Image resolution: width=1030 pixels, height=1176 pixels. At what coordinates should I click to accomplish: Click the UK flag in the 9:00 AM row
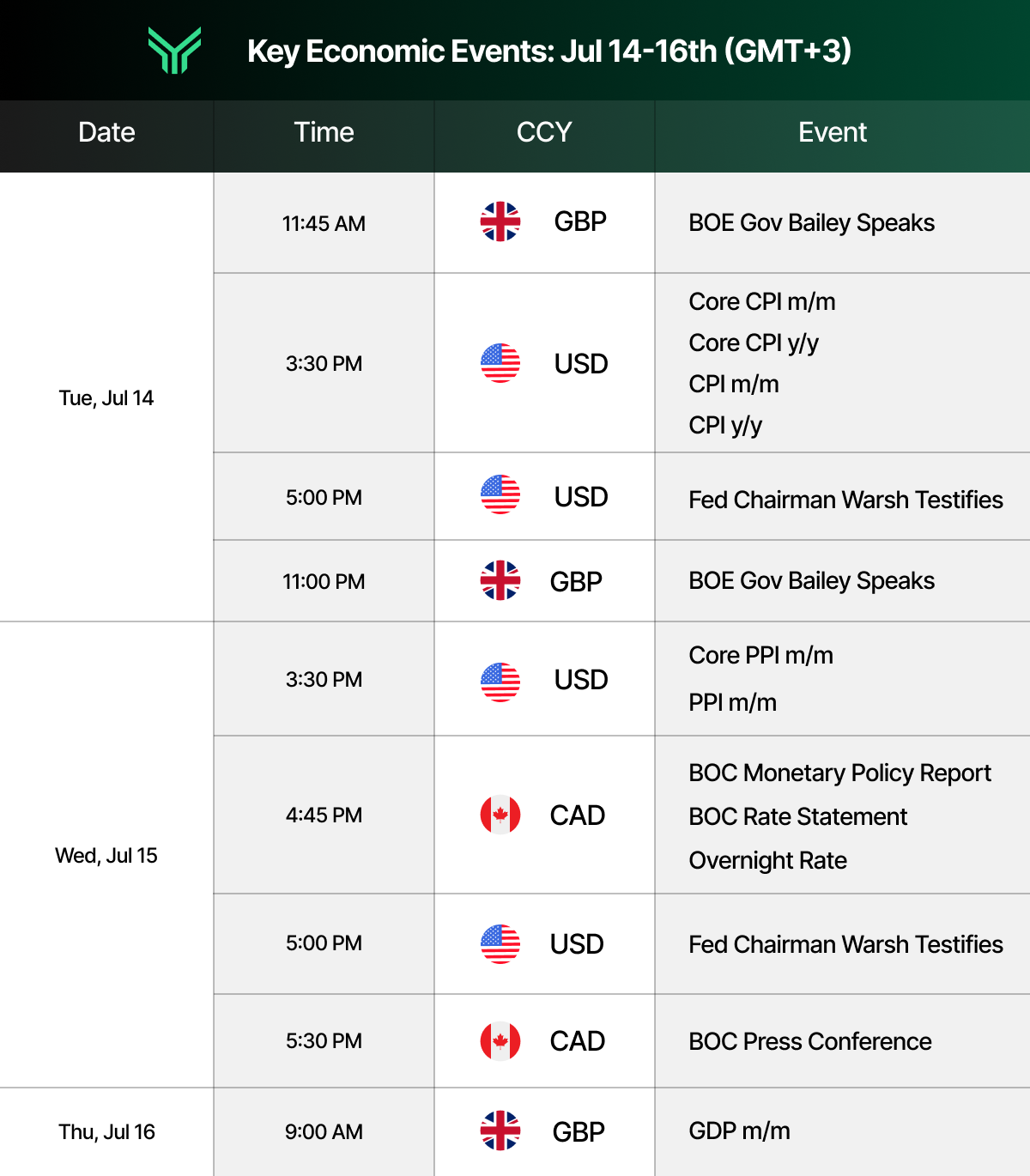(500, 1131)
